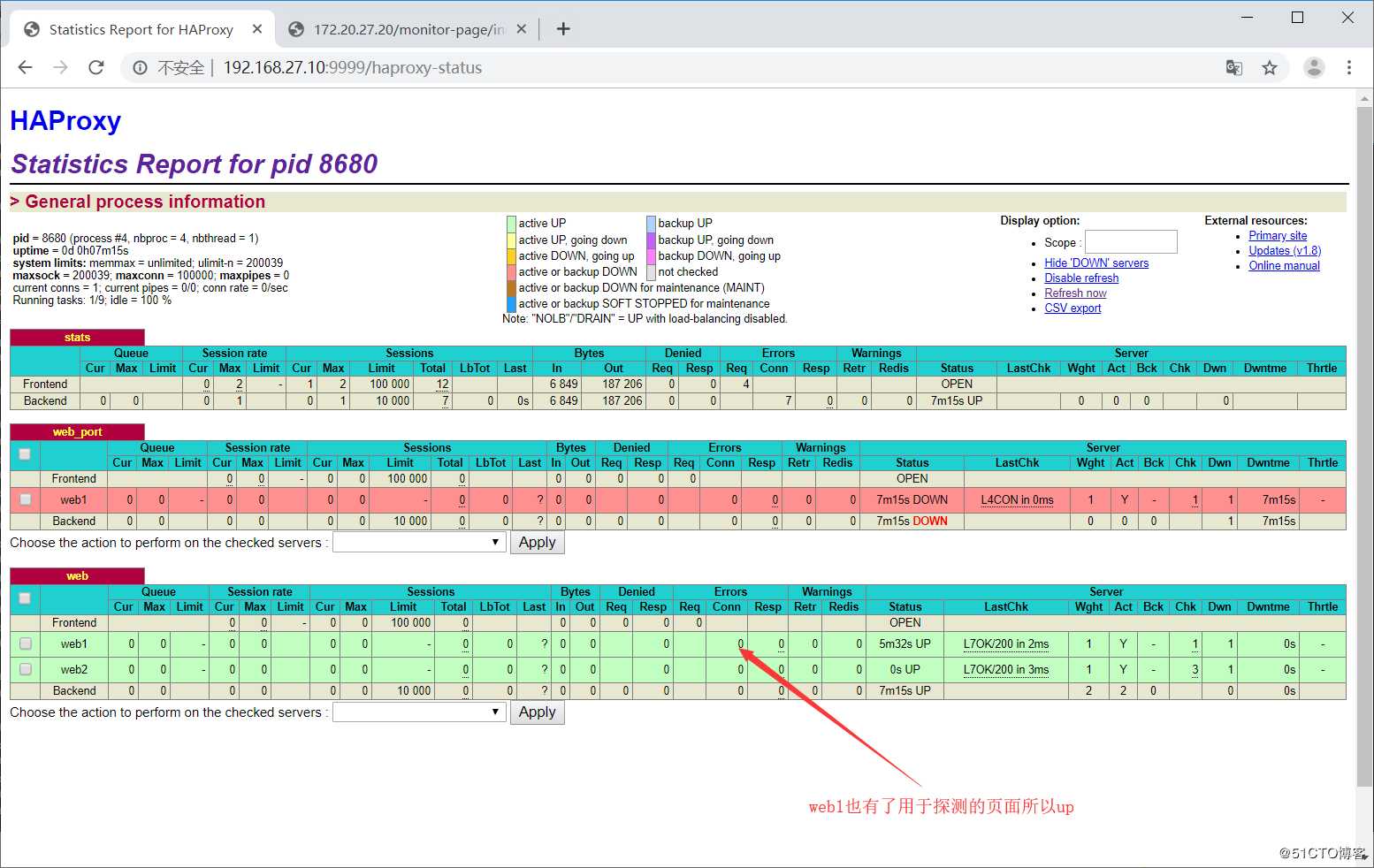Open the web_port action dropdown
This screenshot has width=1374, height=868.
pyautogui.click(x=418, y=542)
